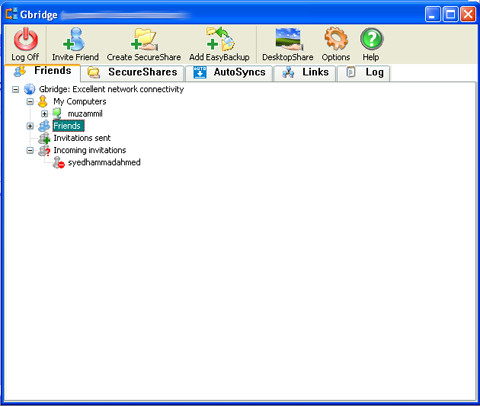Click the globe icon beside Gbridge node

[29, 89]
